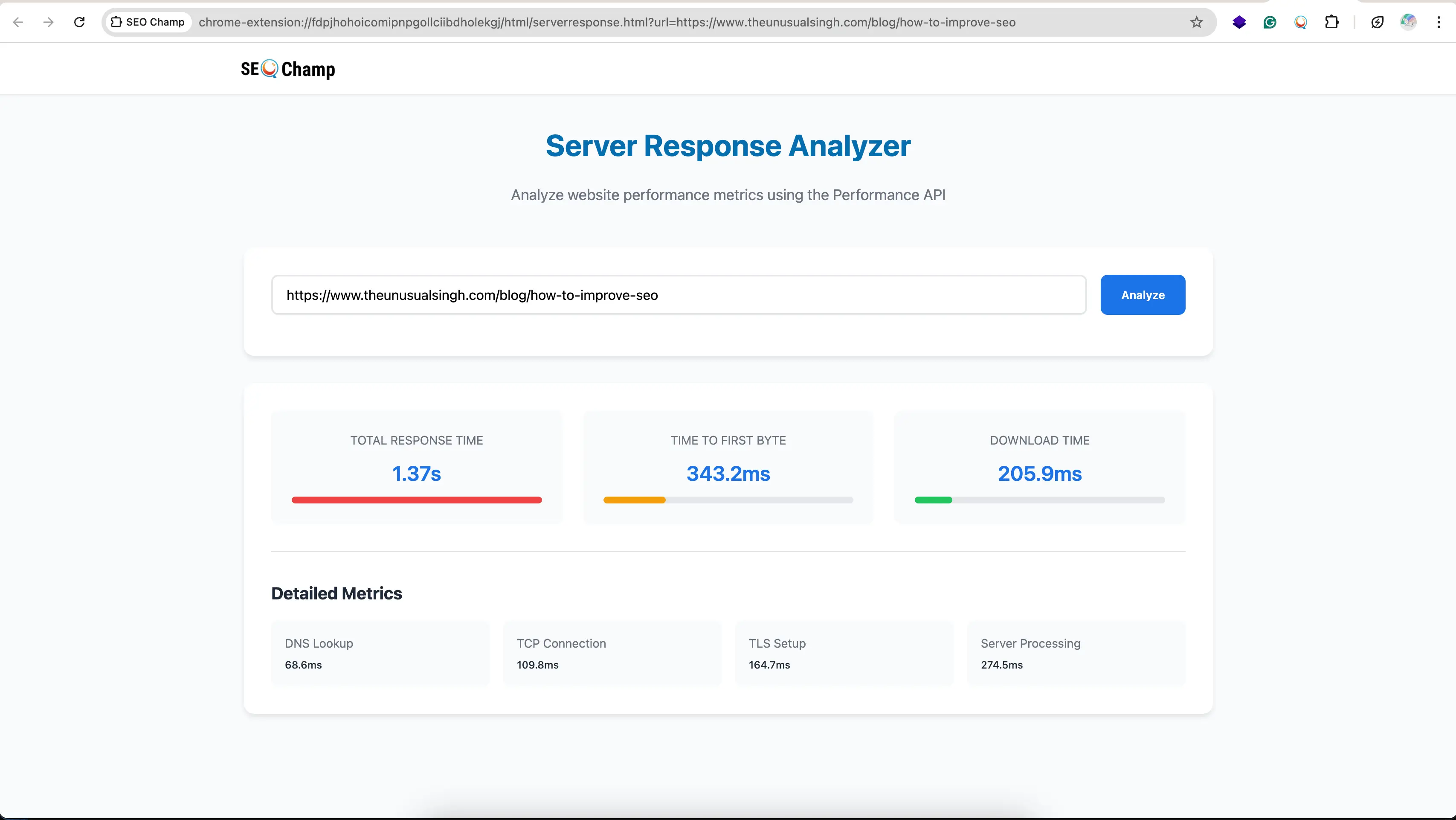Image resolution: width=1456 pixels, height=820 pixels.
Task: Open the Grammarly extension icon
Action: tap(1270, 22)
